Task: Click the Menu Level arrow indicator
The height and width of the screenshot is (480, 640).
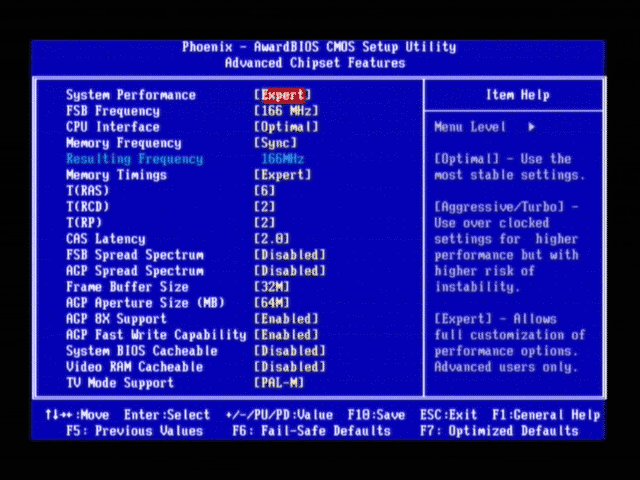Action: pyautogui.click(x=531, y=127)
